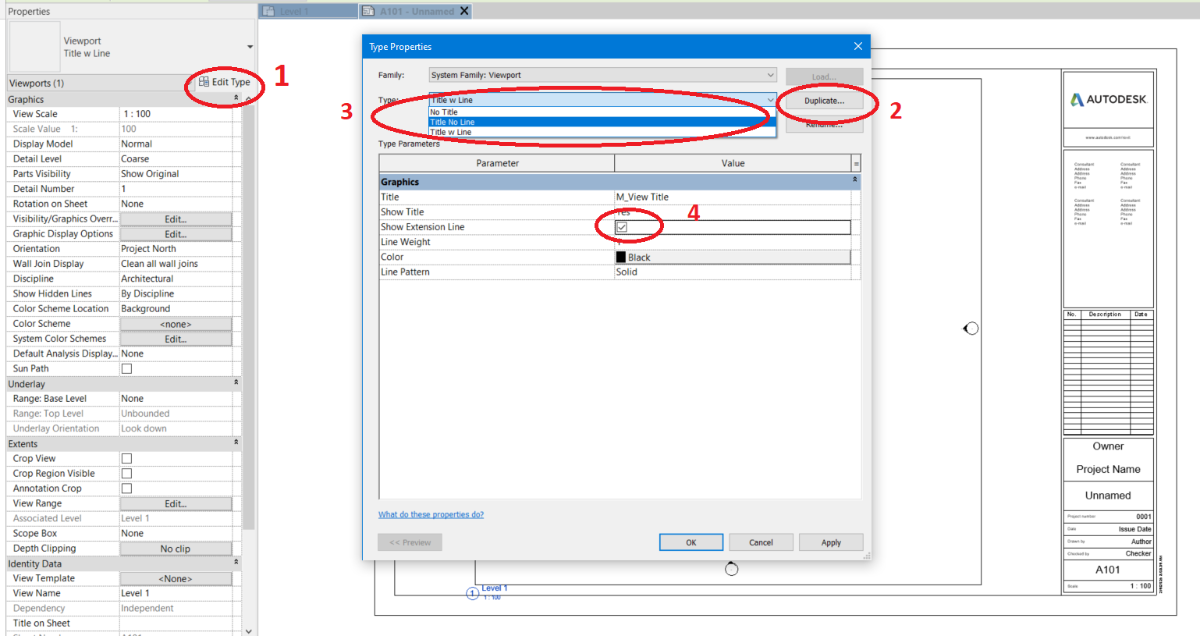Image resolution: width=1200 pixels, height=636 pixels.
Task: Click the M_View Title value cell
Action: pyautogui.click(x=733, y=197)
